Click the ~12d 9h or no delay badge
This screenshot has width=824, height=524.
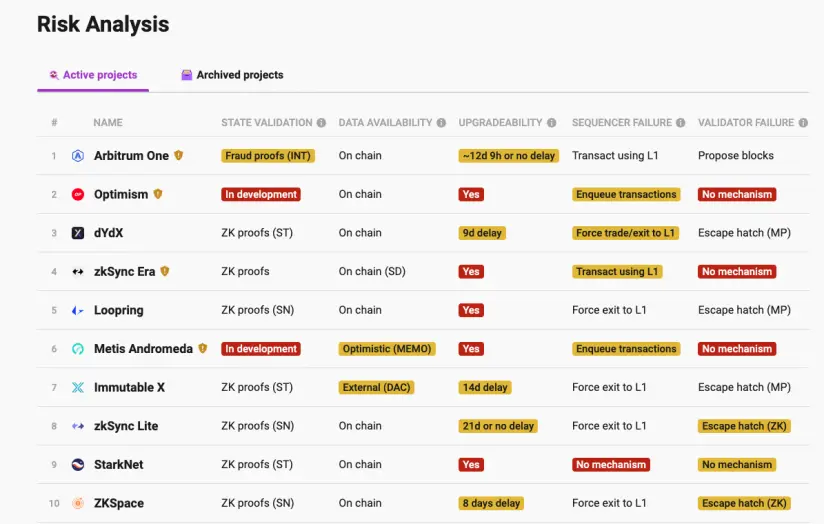tap(509, 156)
